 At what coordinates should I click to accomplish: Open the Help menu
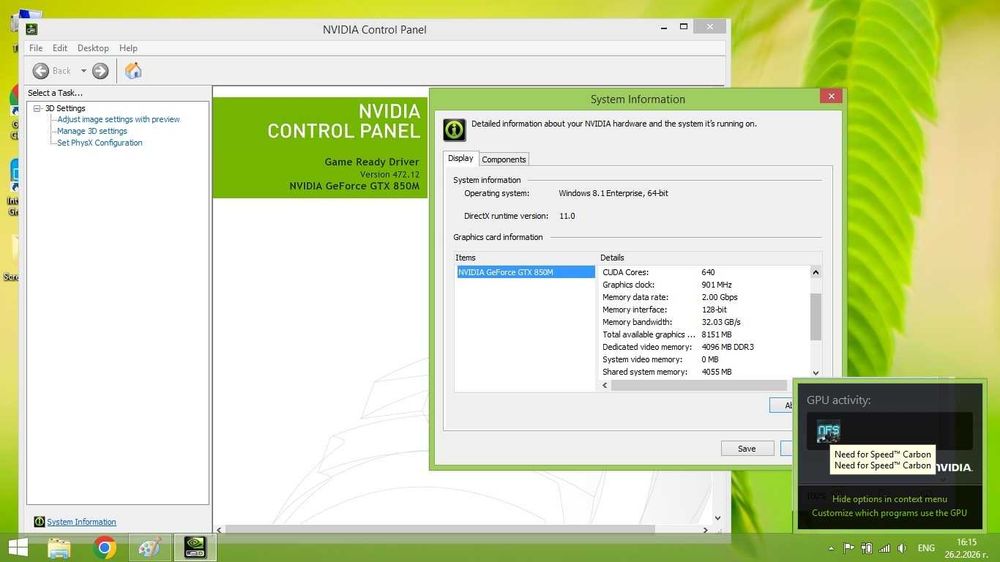coord(128,48)
